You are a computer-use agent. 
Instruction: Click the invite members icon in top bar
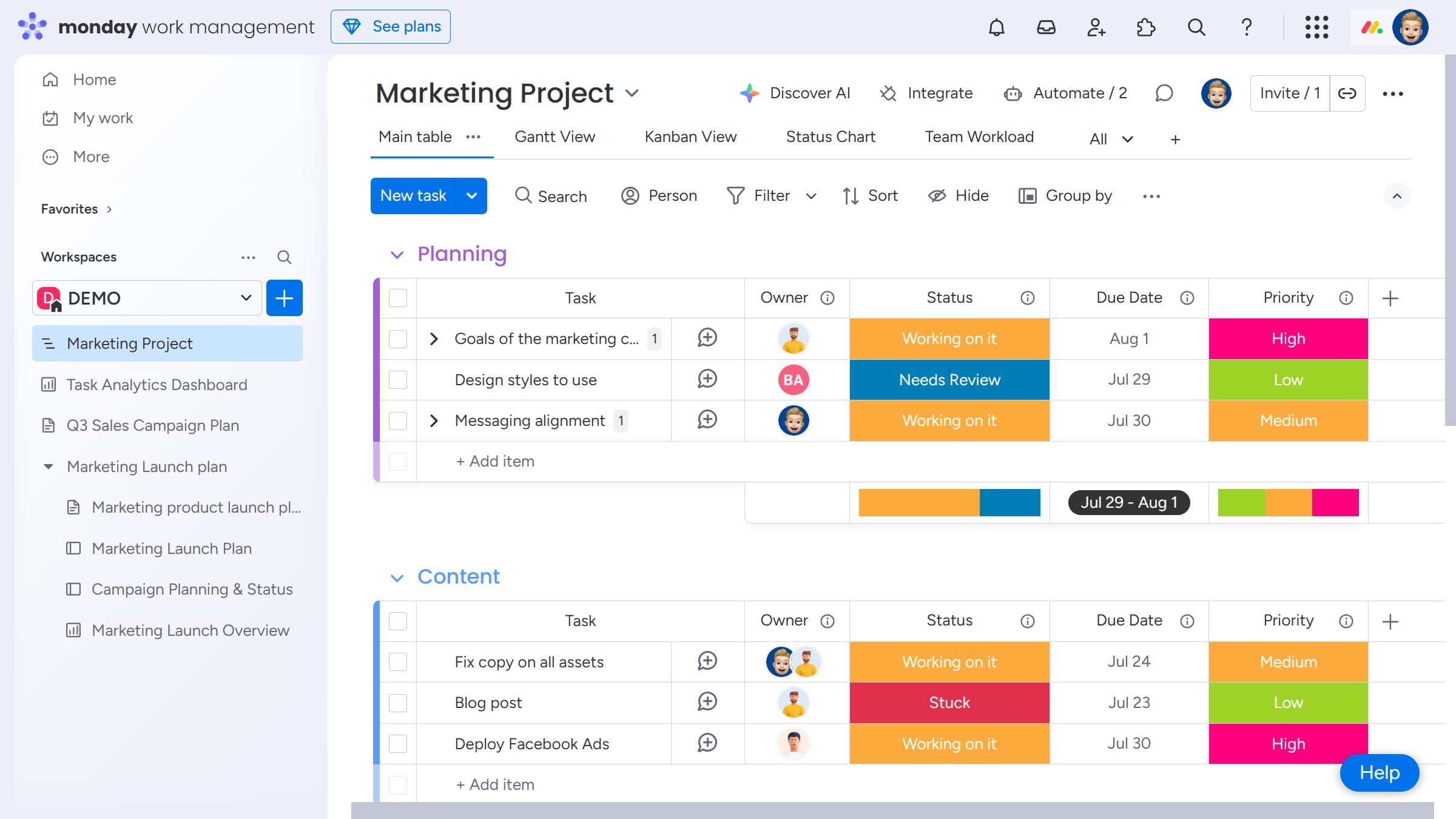[x=1096, y=27]
